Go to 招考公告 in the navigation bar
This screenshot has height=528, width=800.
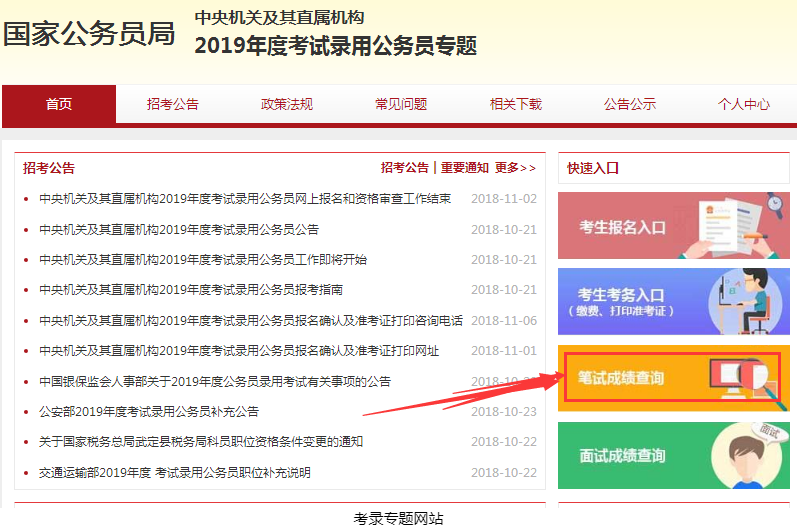click(x=172, y=104)
